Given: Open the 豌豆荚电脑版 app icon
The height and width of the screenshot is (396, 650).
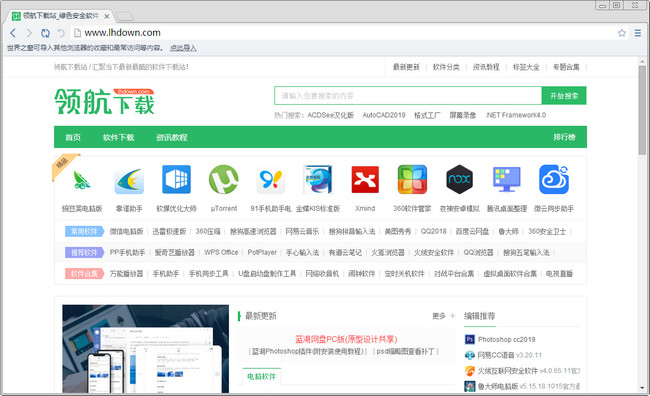Looking at the screenshot, I should click(x=82, y=180).
